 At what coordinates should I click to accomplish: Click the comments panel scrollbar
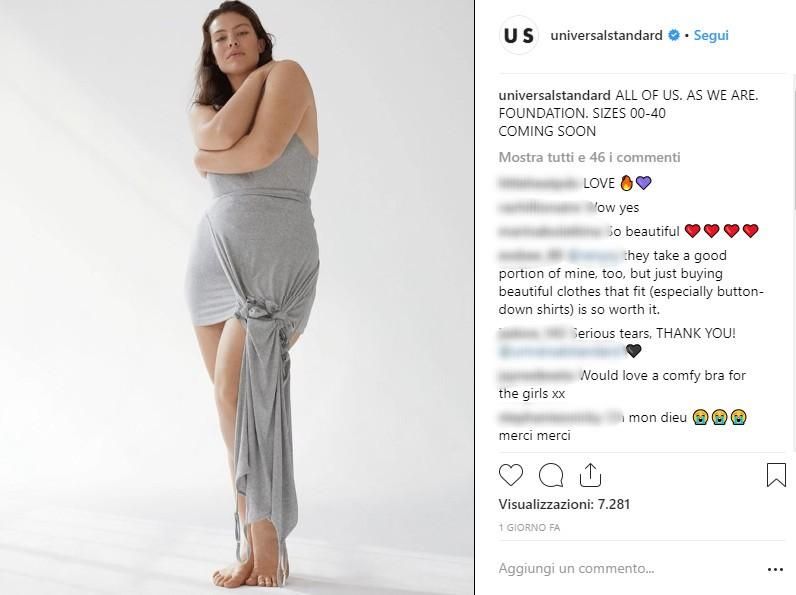point(793,142)
